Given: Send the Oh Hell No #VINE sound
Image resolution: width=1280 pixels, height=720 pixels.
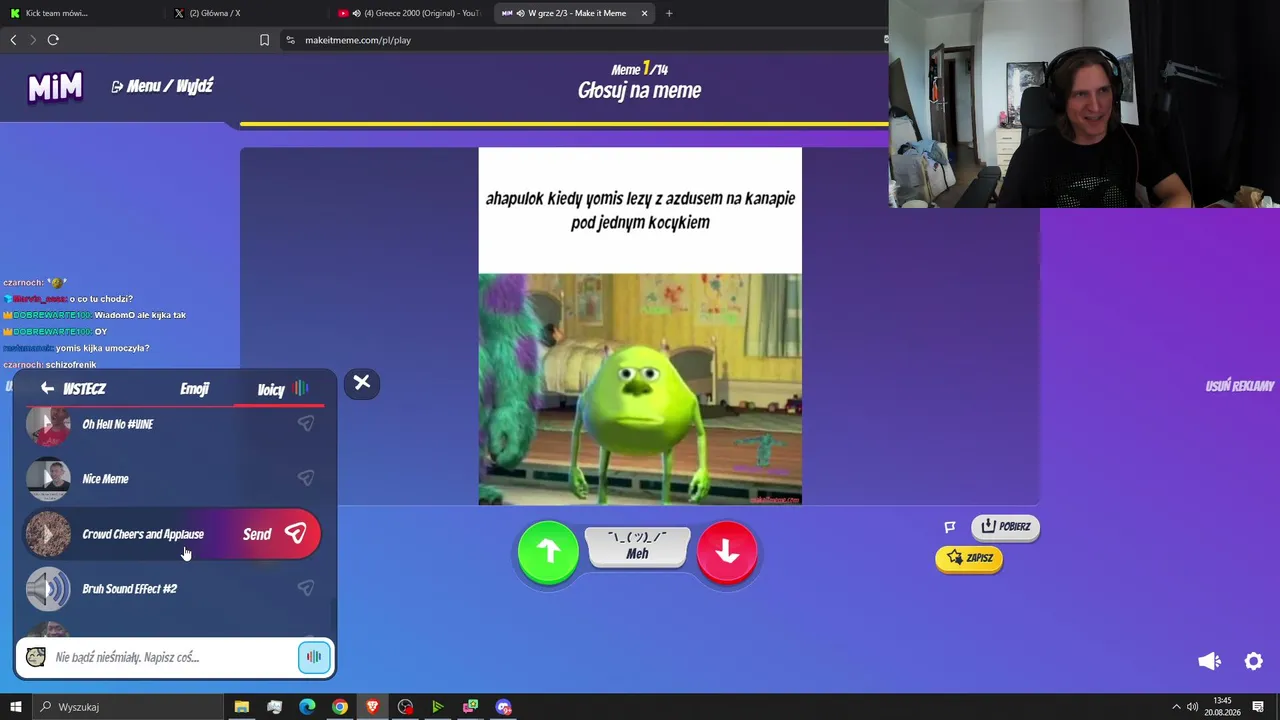Looking at the screenshot, I should 306,424.
